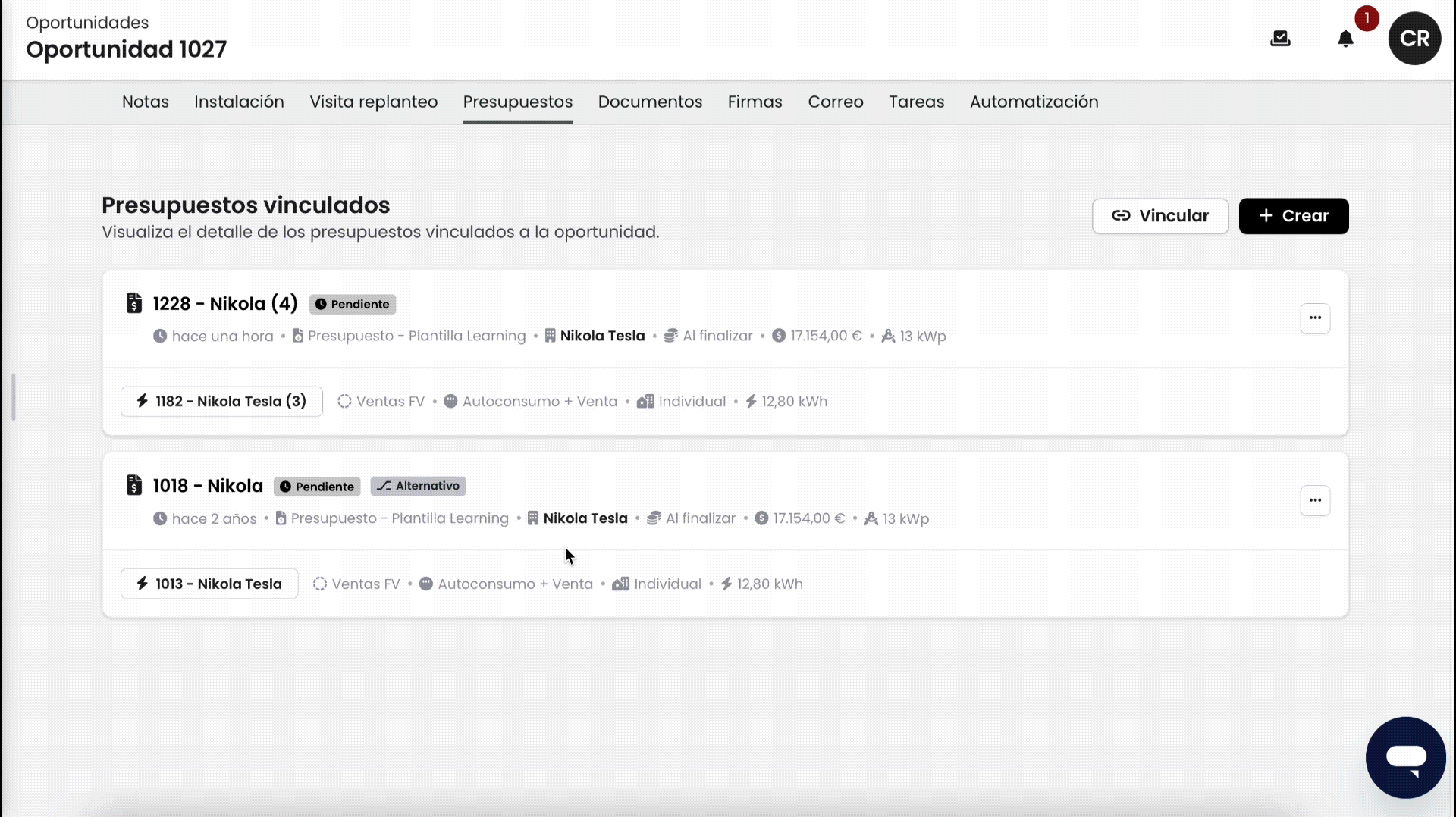Click the Crear button
The height and width of the screenshot is (817, 1456).
1293,216
